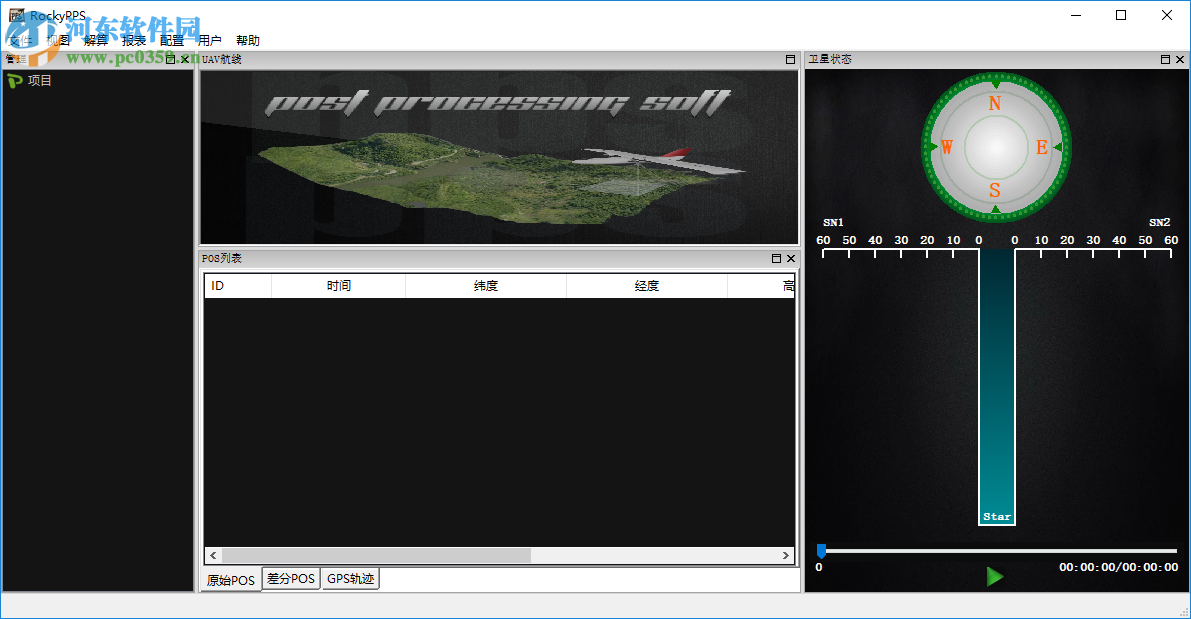Click the horizontal scrollbar thumb in POS list
The height and width of the screenshot is (619, 1191).
click(377, 555)
